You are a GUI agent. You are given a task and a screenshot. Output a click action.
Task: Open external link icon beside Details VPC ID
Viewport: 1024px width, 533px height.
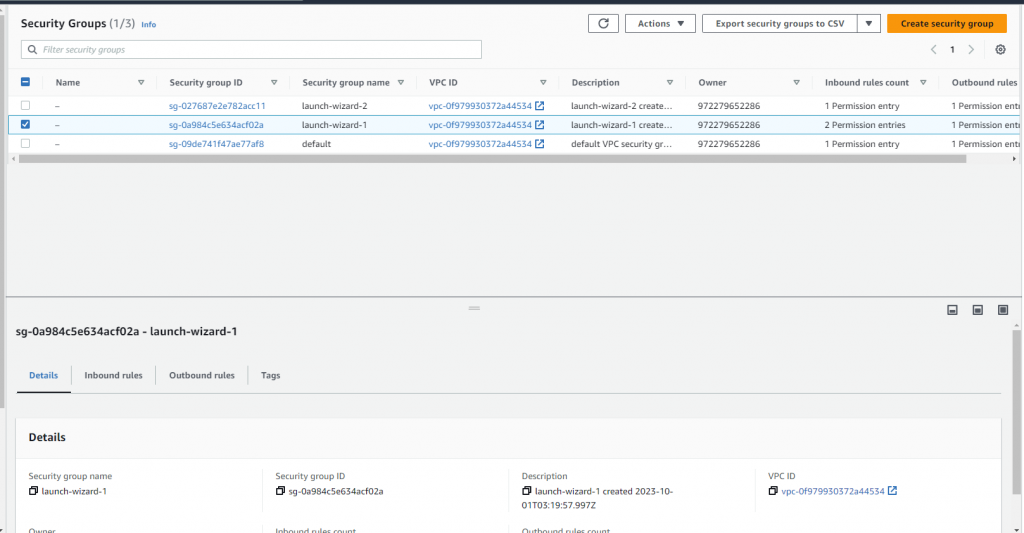click(x=892, y=491)
